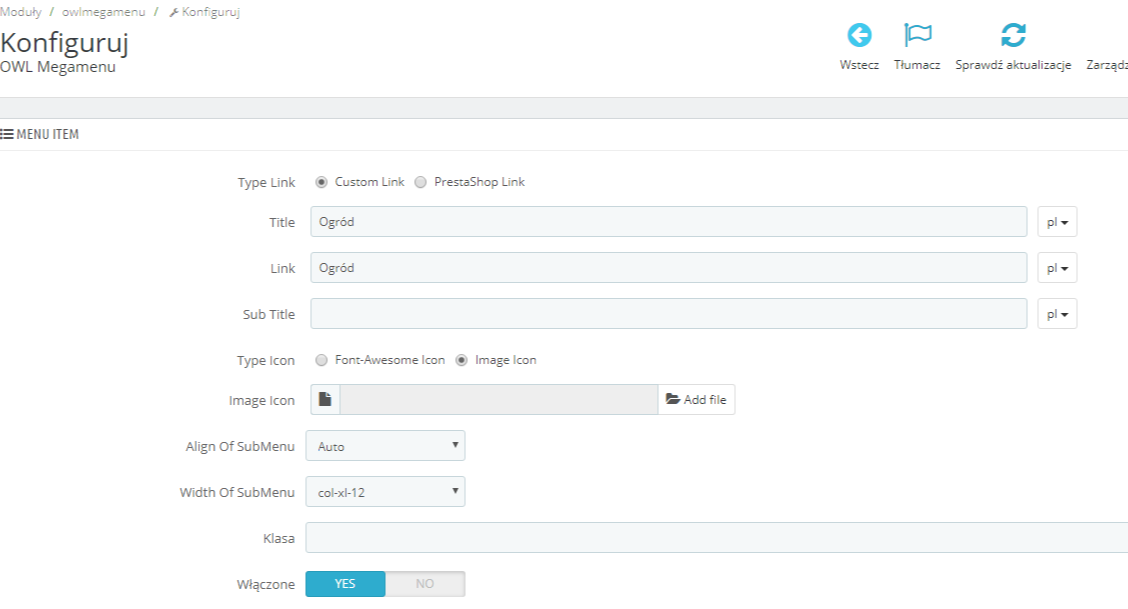Click into the Klasa input field
The height and width of the screenshot is (609, 1128).
coord(717,538)
